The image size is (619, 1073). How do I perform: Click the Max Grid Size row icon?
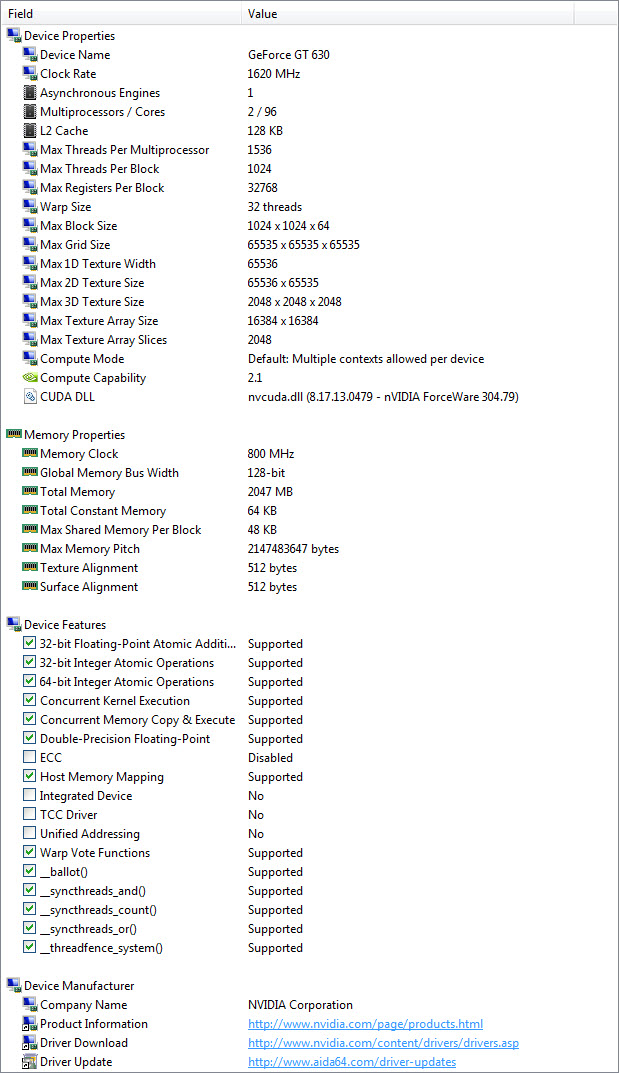tap(29, 244)
